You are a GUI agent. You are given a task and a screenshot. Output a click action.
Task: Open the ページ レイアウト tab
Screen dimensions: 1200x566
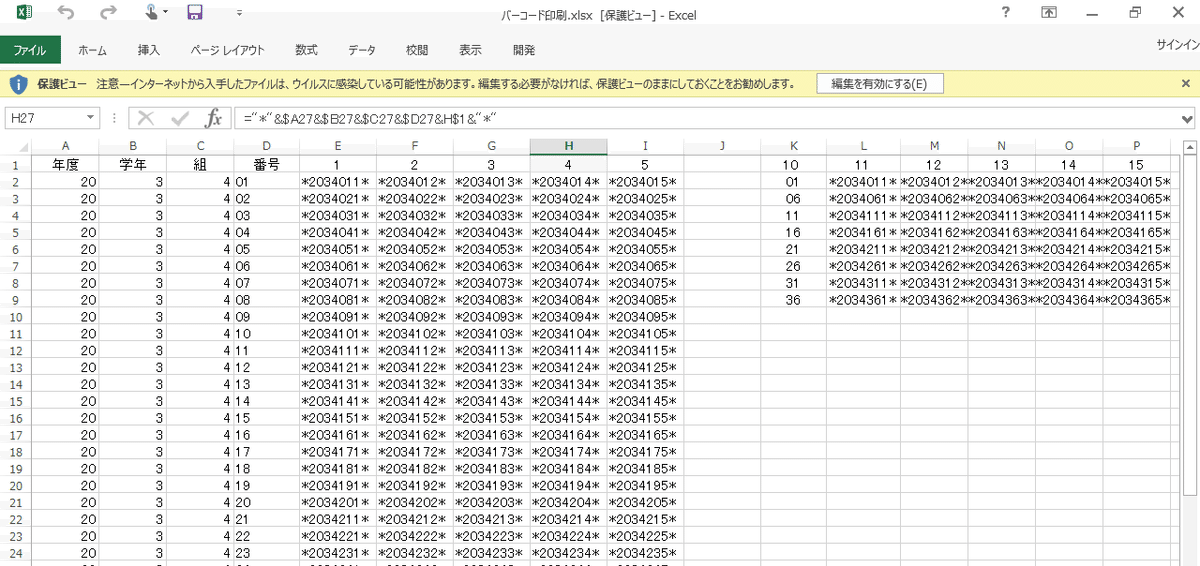[x=227, y=50]
